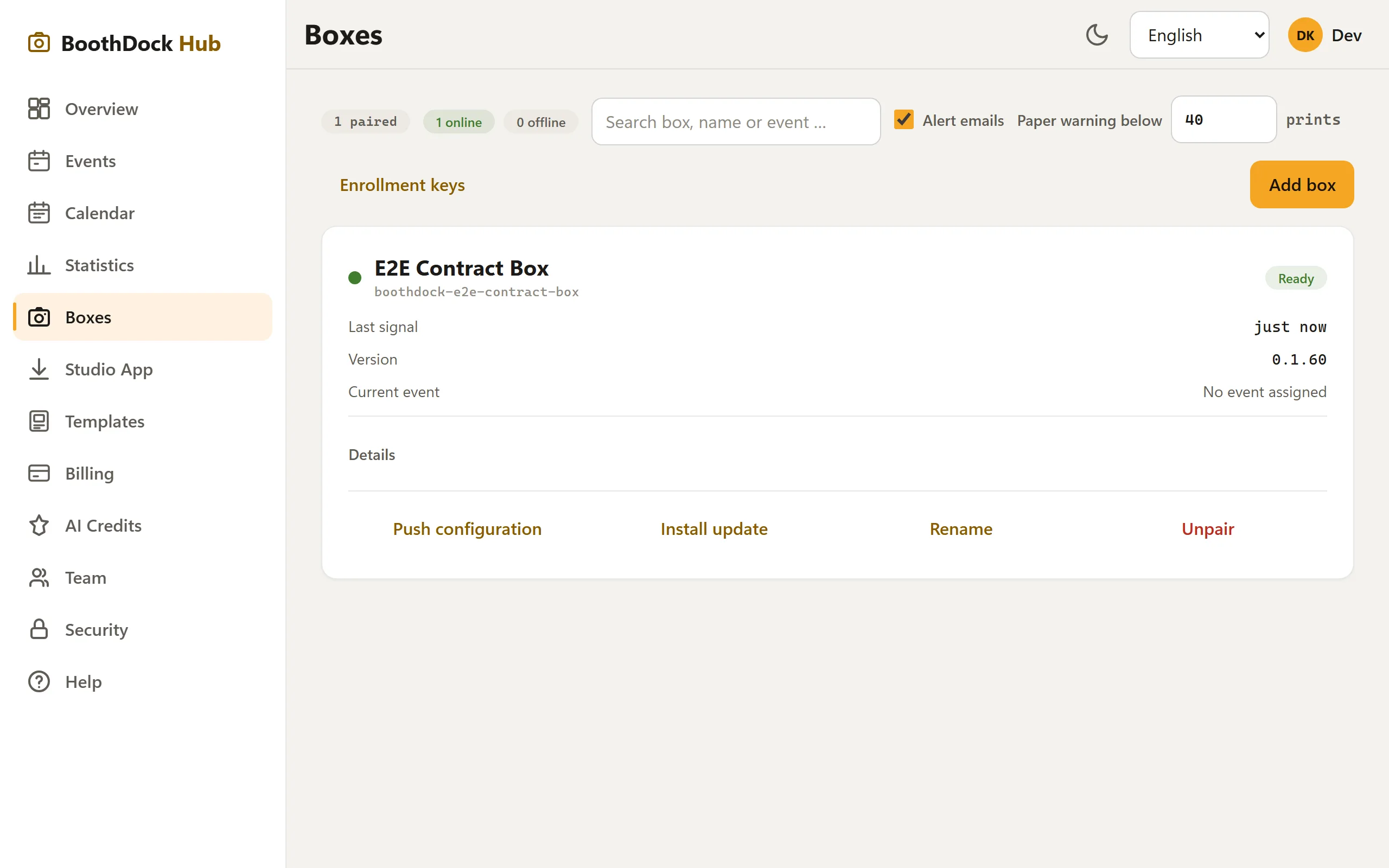Image resolution: width=1389 pixels, height=868 pixels.
Task: Focus the Search box, name or event field
Action: (x=736, y=122)
